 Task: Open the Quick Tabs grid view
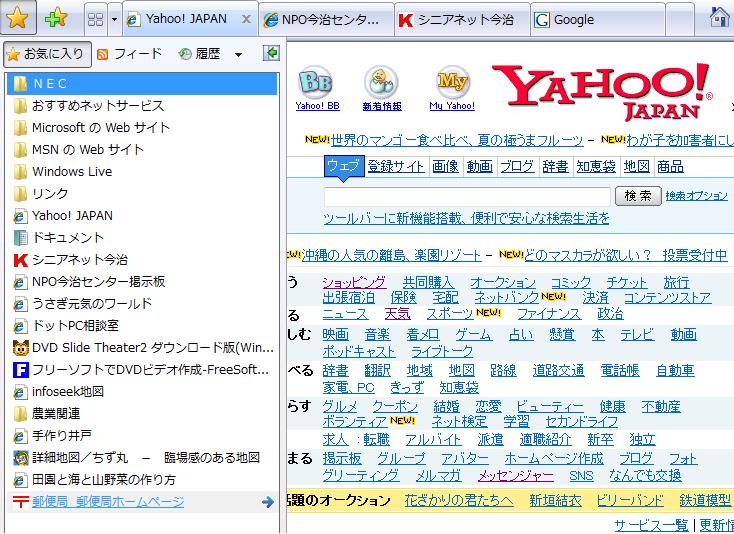pyautogui.click(x=96, y=19)
